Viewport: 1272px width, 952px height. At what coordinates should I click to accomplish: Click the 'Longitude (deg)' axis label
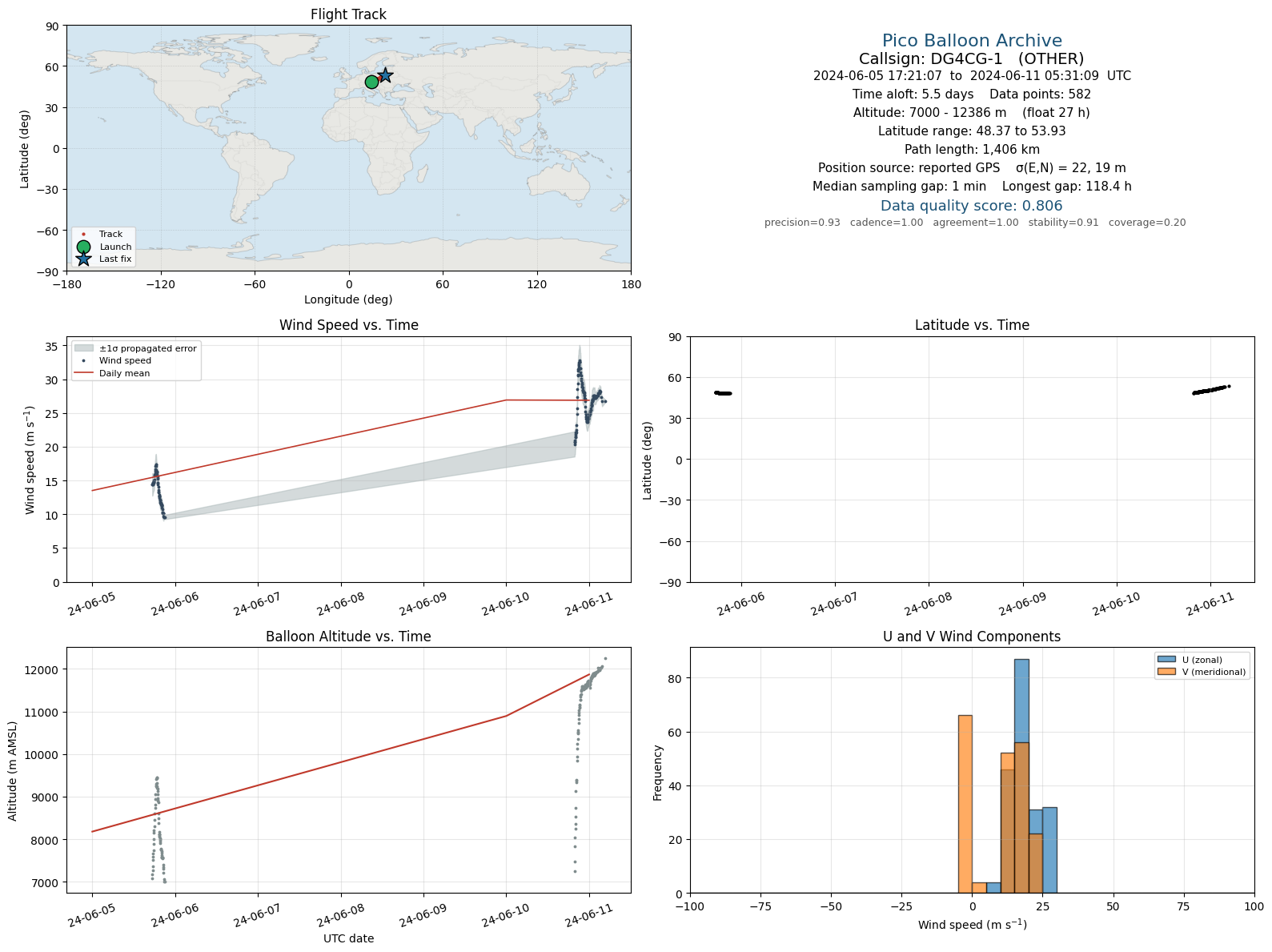[x=348, y=299]
